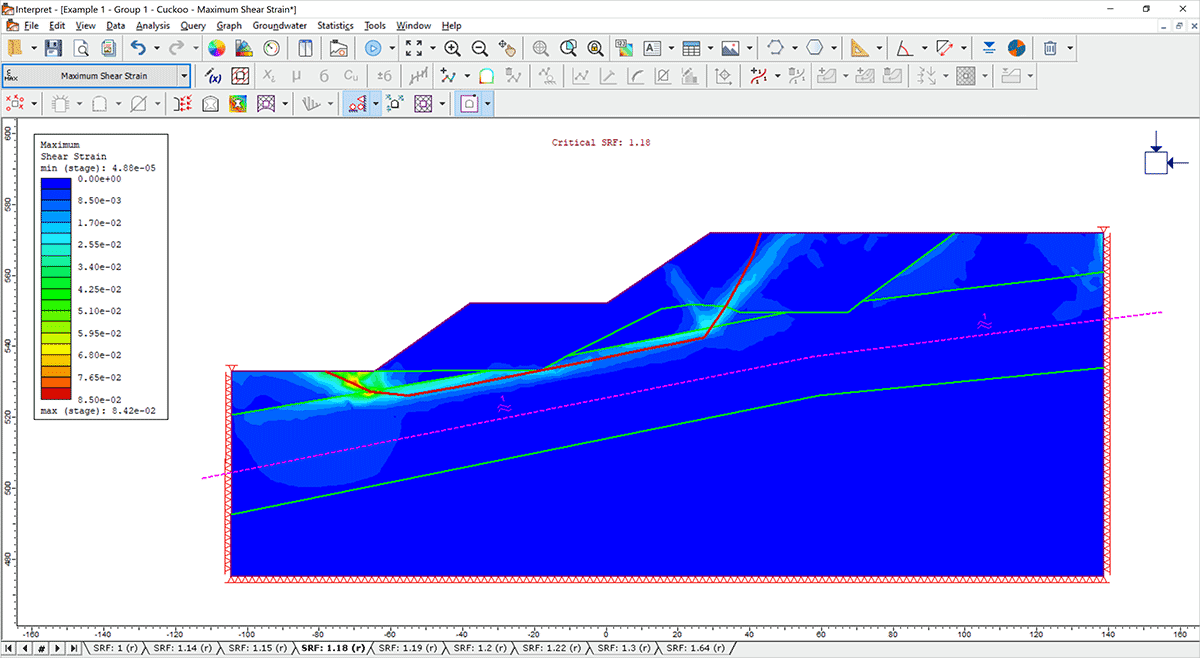Click the blue play Compute button
This screenshot has height=658, width=1200.
373,48
